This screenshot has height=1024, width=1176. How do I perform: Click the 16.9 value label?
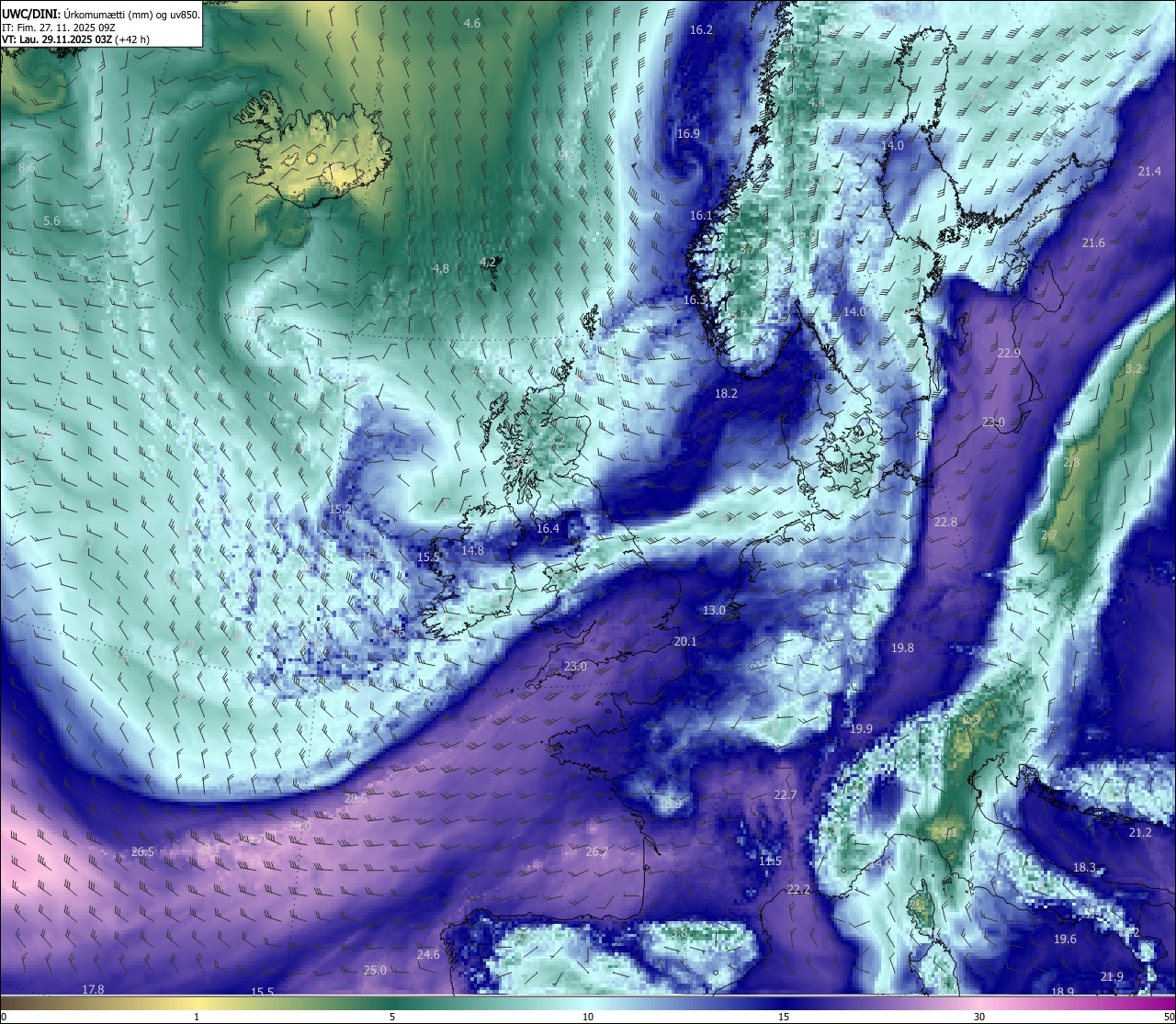[x=688, y=133]
